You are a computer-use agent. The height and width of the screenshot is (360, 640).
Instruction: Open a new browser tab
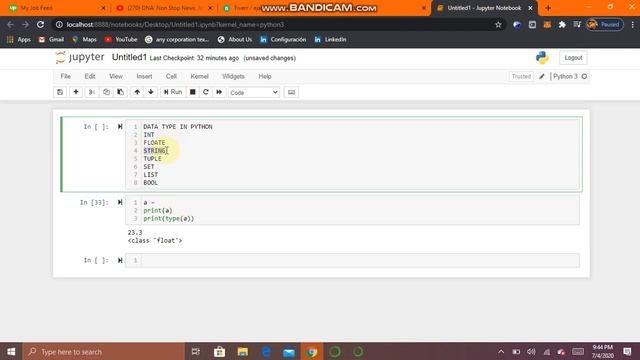click(x=548, y=8)
